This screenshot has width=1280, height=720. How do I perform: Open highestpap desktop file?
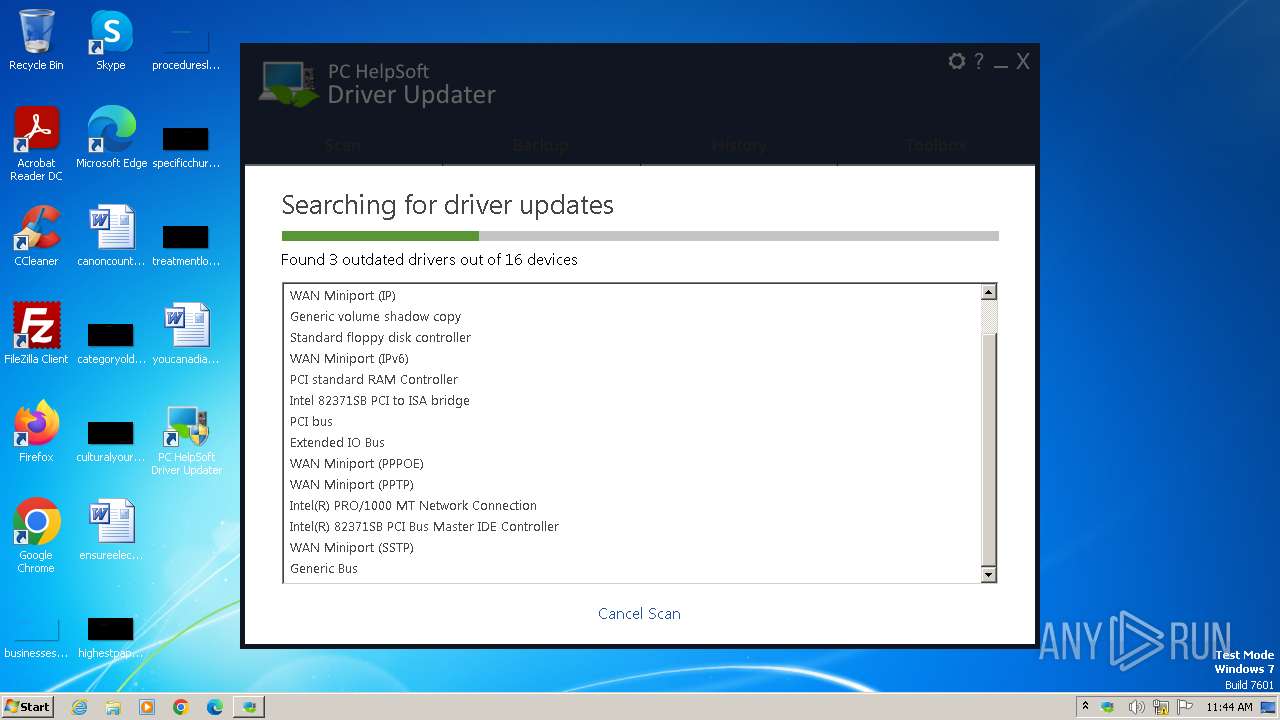point(111,637)
